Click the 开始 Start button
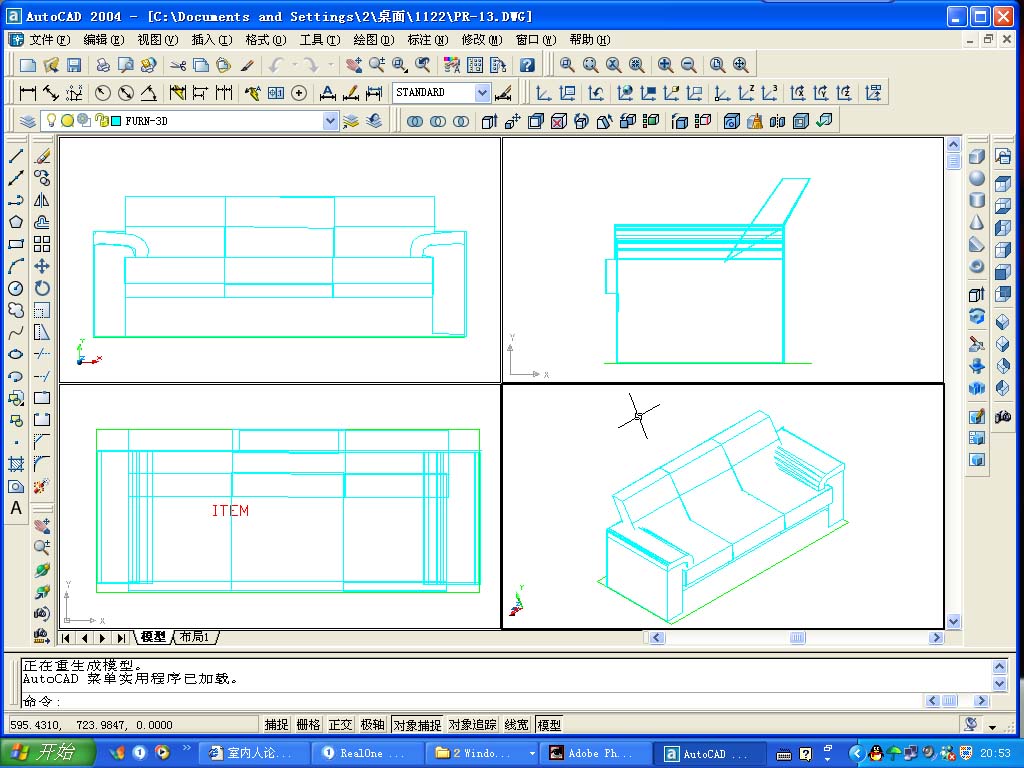Screen dimensions: 1024x768 pos(48,753)
